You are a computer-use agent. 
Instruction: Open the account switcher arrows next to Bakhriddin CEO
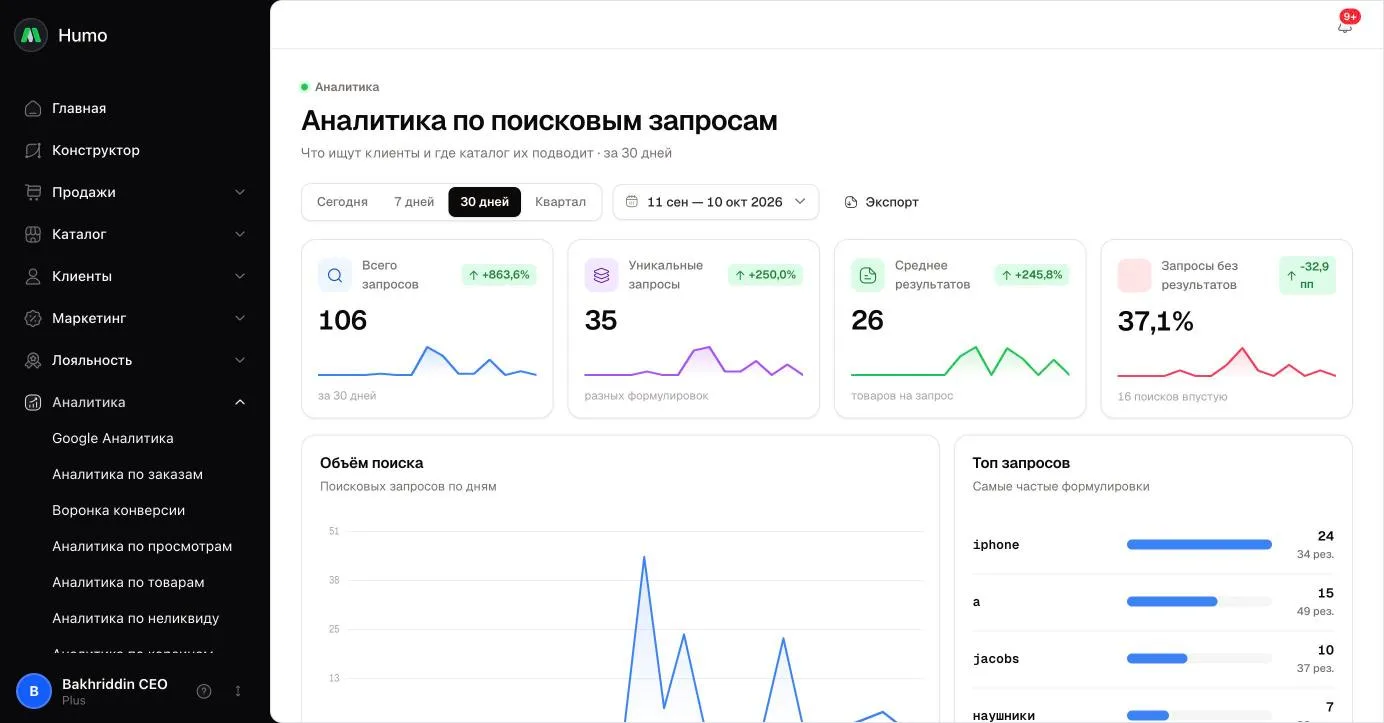[238, 691]
